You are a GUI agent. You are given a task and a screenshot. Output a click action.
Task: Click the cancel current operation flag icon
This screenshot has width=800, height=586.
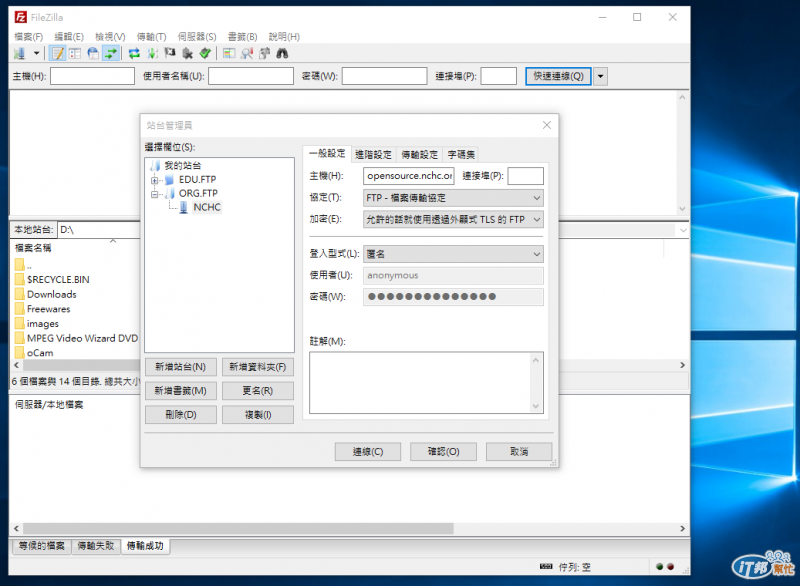point(170,54)
